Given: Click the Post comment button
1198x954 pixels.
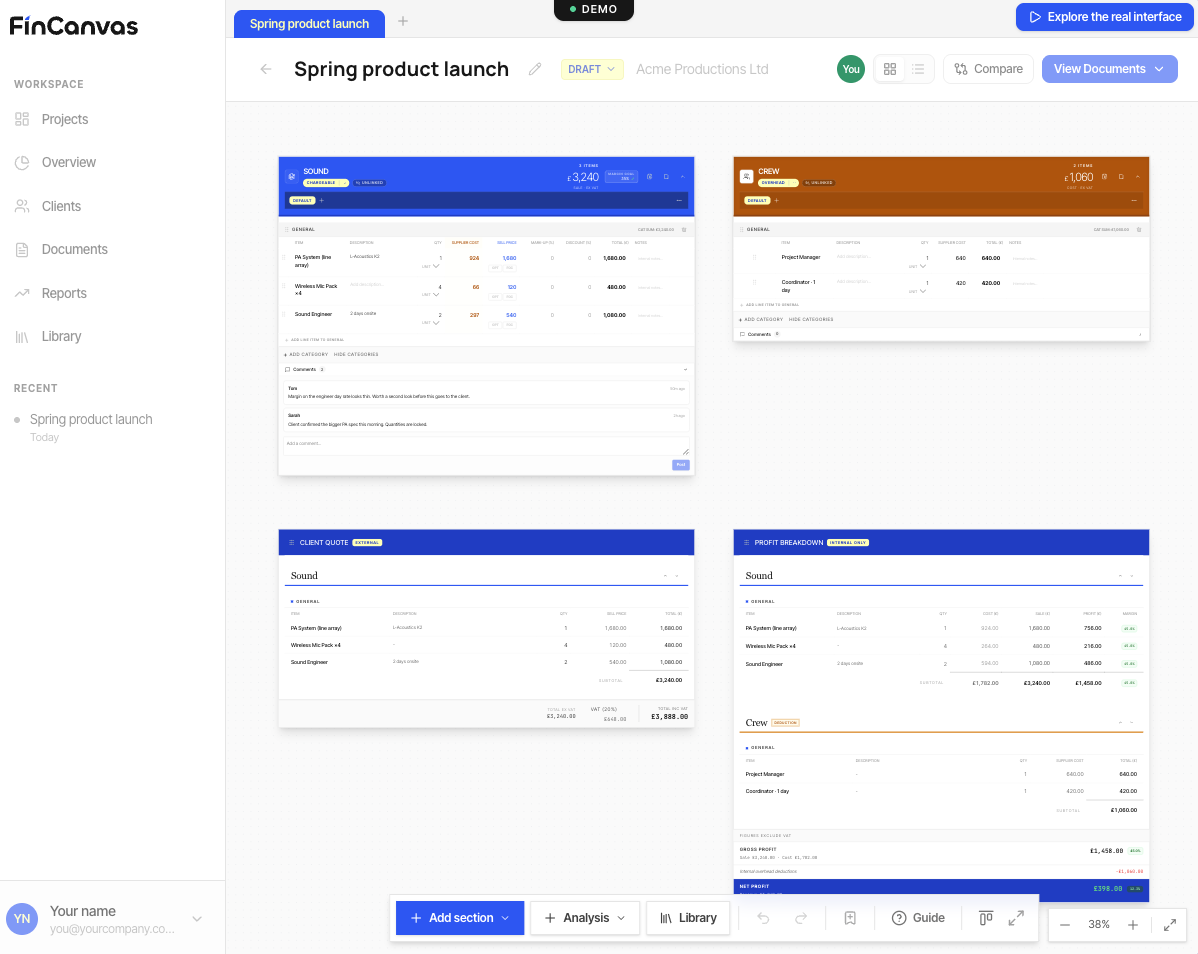Looking at the screenshot, I should point(681,465).
